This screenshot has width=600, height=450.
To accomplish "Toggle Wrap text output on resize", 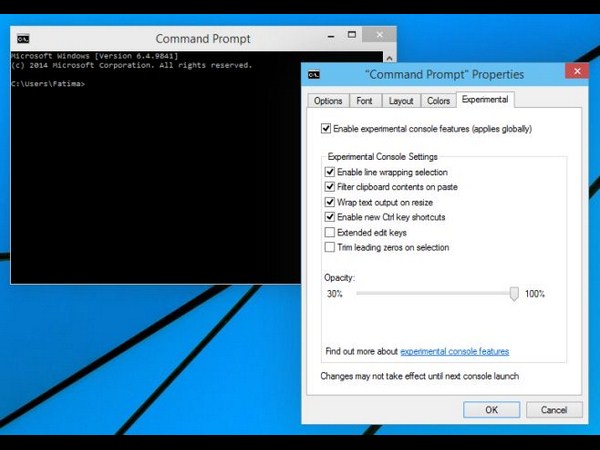I will click(331, 202).
